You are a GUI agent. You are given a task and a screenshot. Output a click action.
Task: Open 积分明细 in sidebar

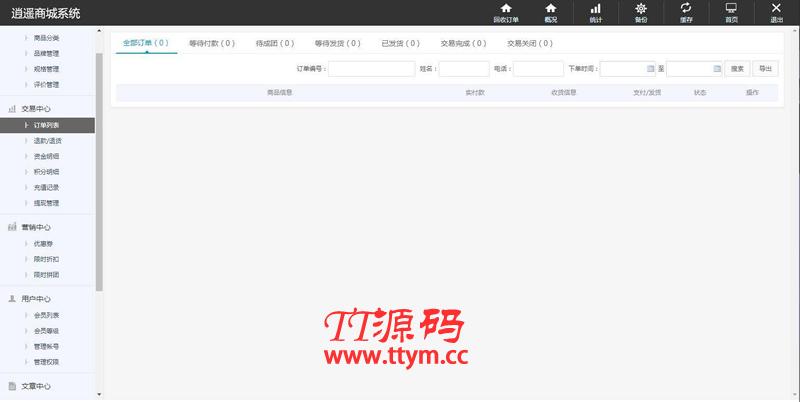pos(46,172)
